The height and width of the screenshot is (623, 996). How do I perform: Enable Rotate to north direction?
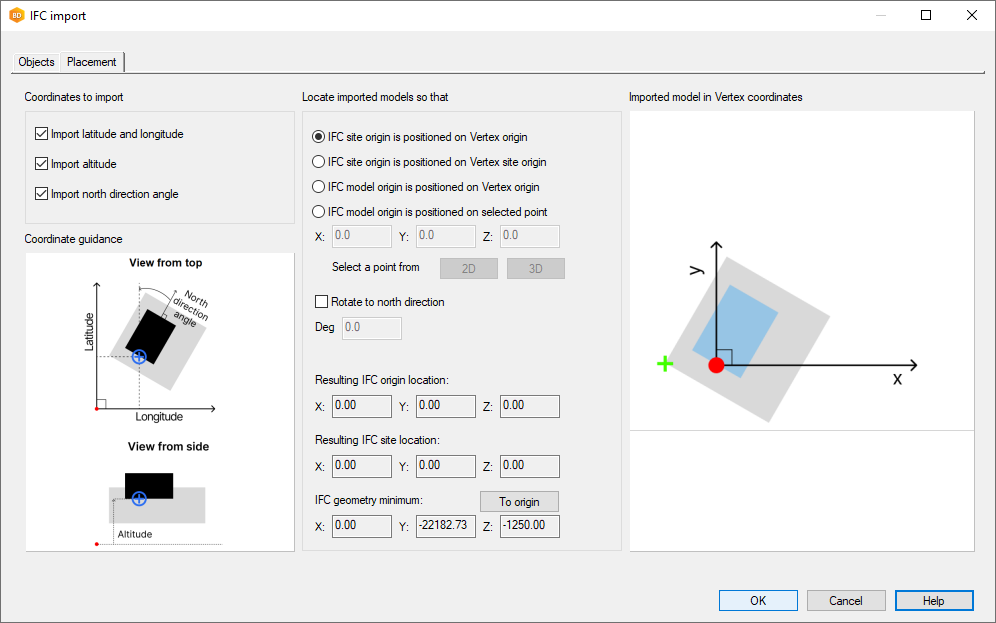point(322,301)
